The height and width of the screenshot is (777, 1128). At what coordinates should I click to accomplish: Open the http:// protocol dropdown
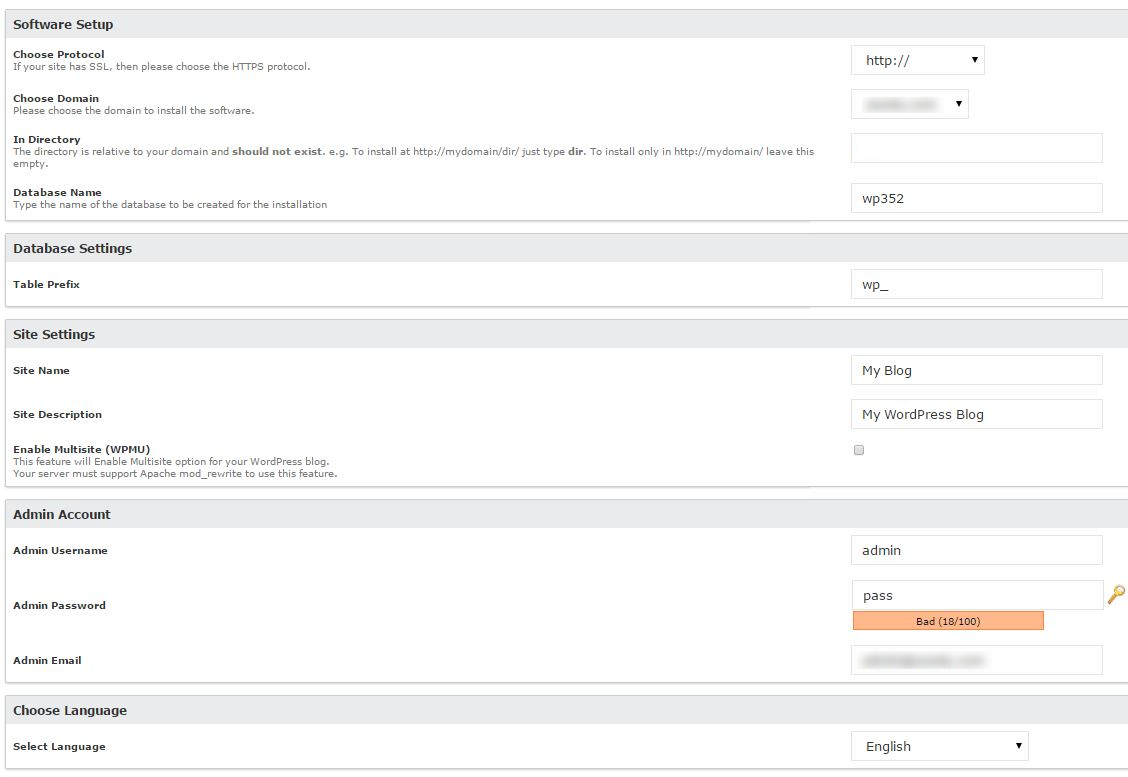click(917, 60)
